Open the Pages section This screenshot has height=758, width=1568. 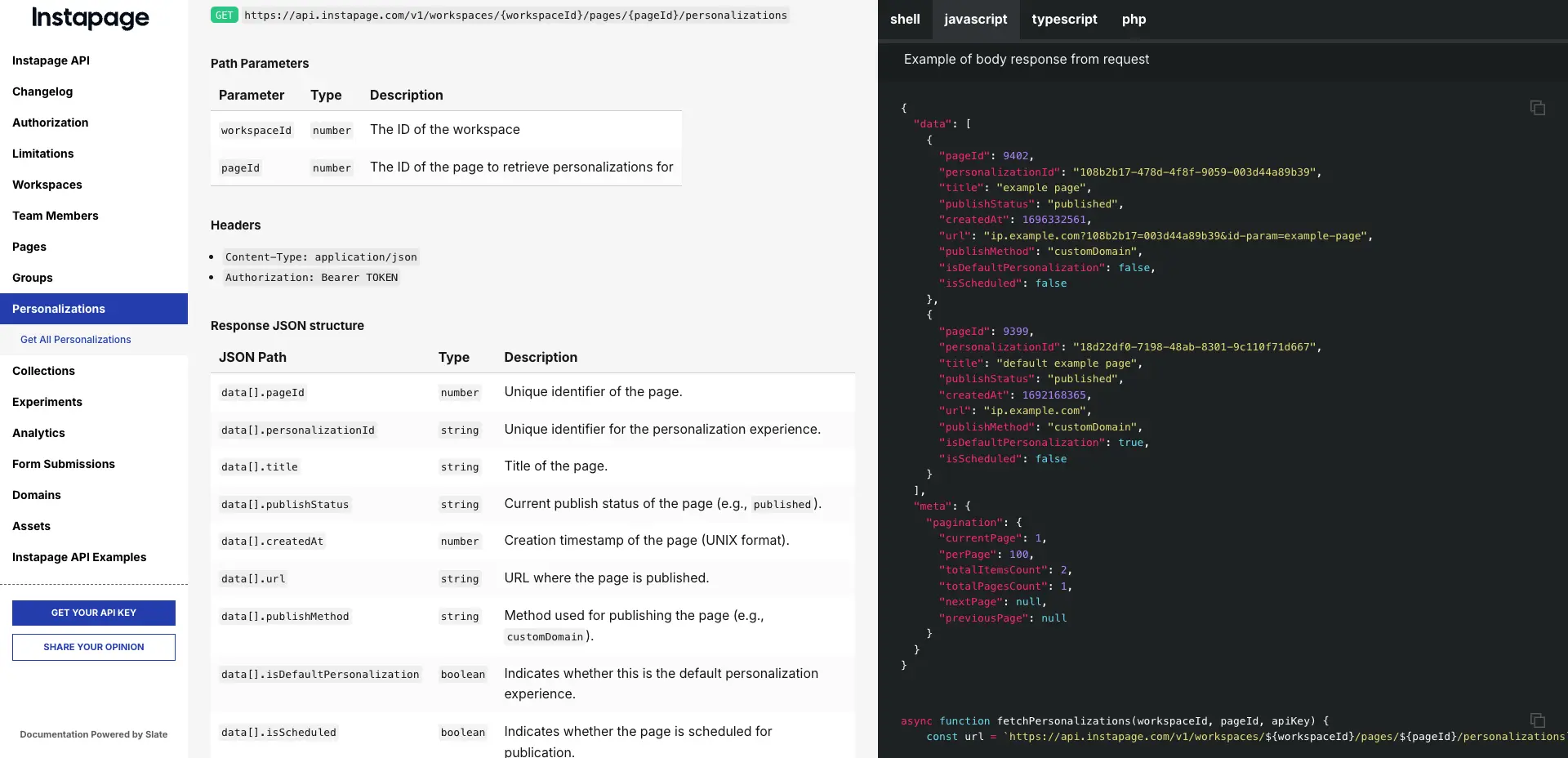(x=29, y=247)
